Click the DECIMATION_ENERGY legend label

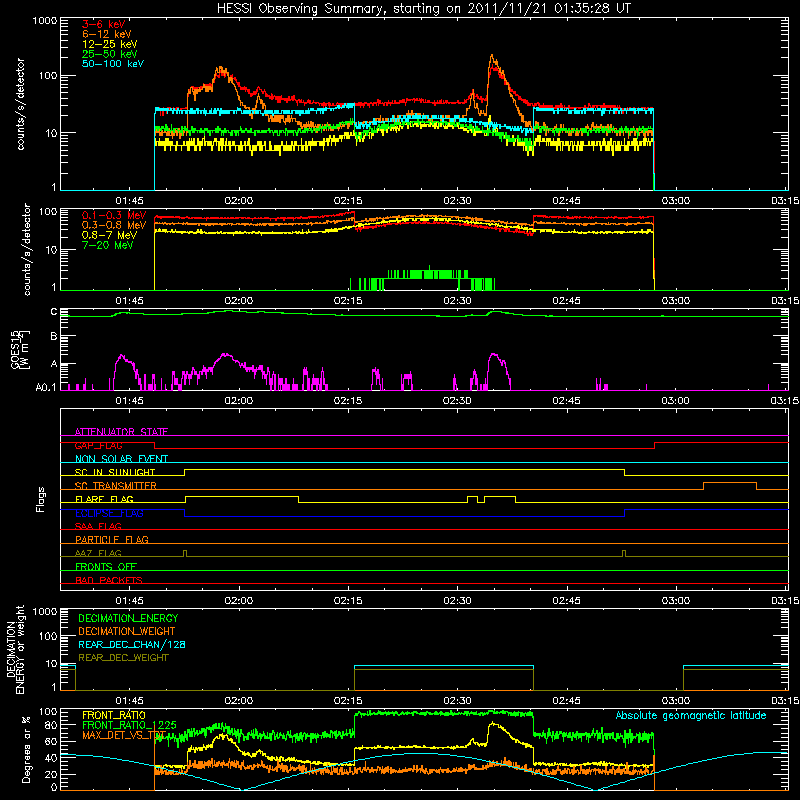(x=128, y=618)
